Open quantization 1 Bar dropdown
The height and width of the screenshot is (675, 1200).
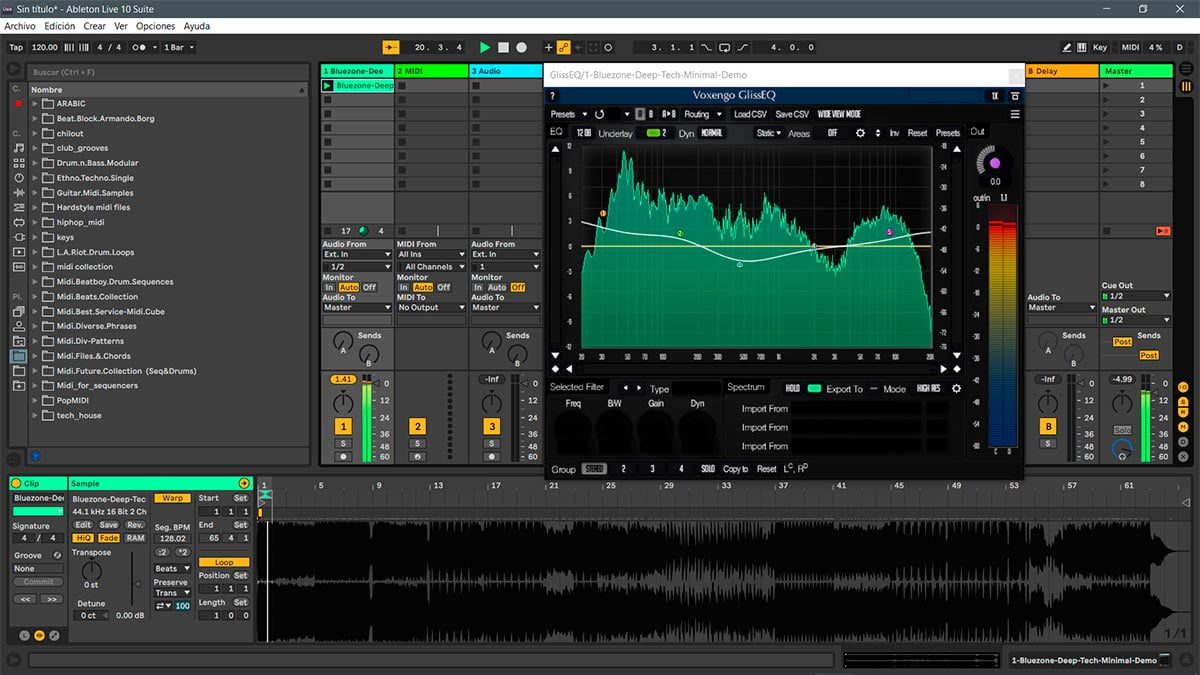coord(178,47)
